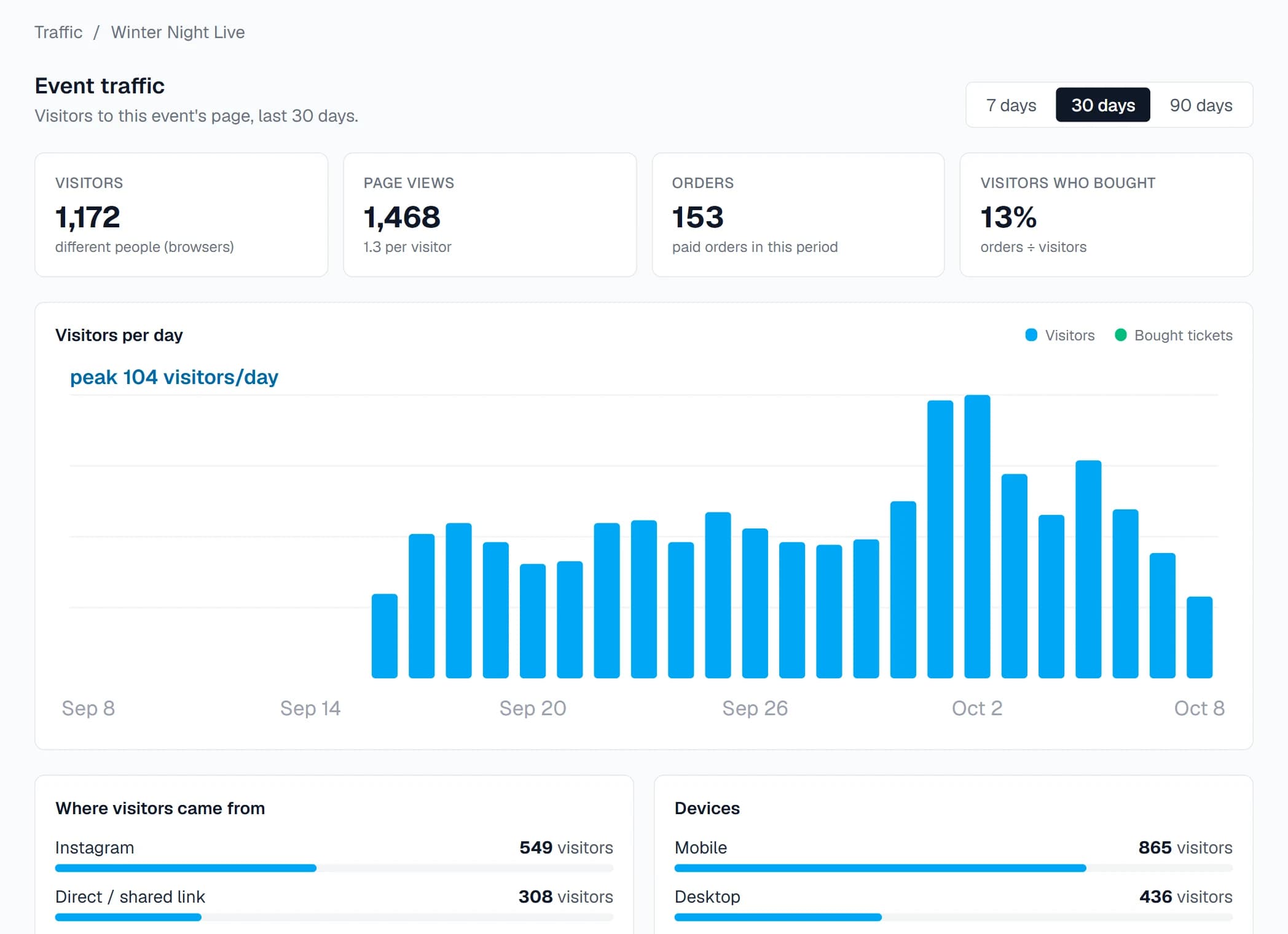Click the Orders 153 stat card
Image resolution: width=1288 pixels, height=934 pixels.
point(798,215)
